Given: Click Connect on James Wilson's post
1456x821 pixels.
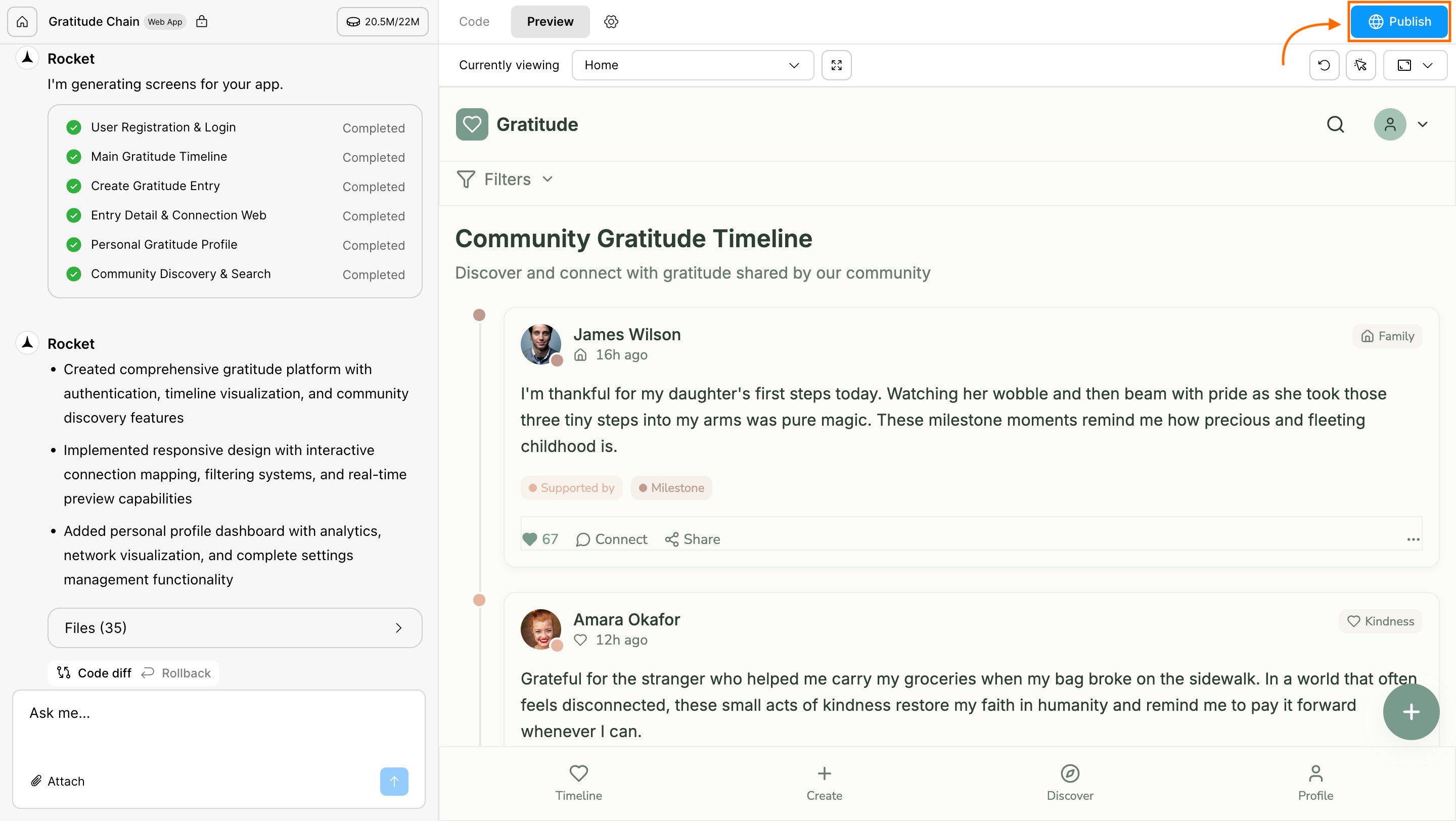Looking at the screenshot, I should [x=612, y=539].
